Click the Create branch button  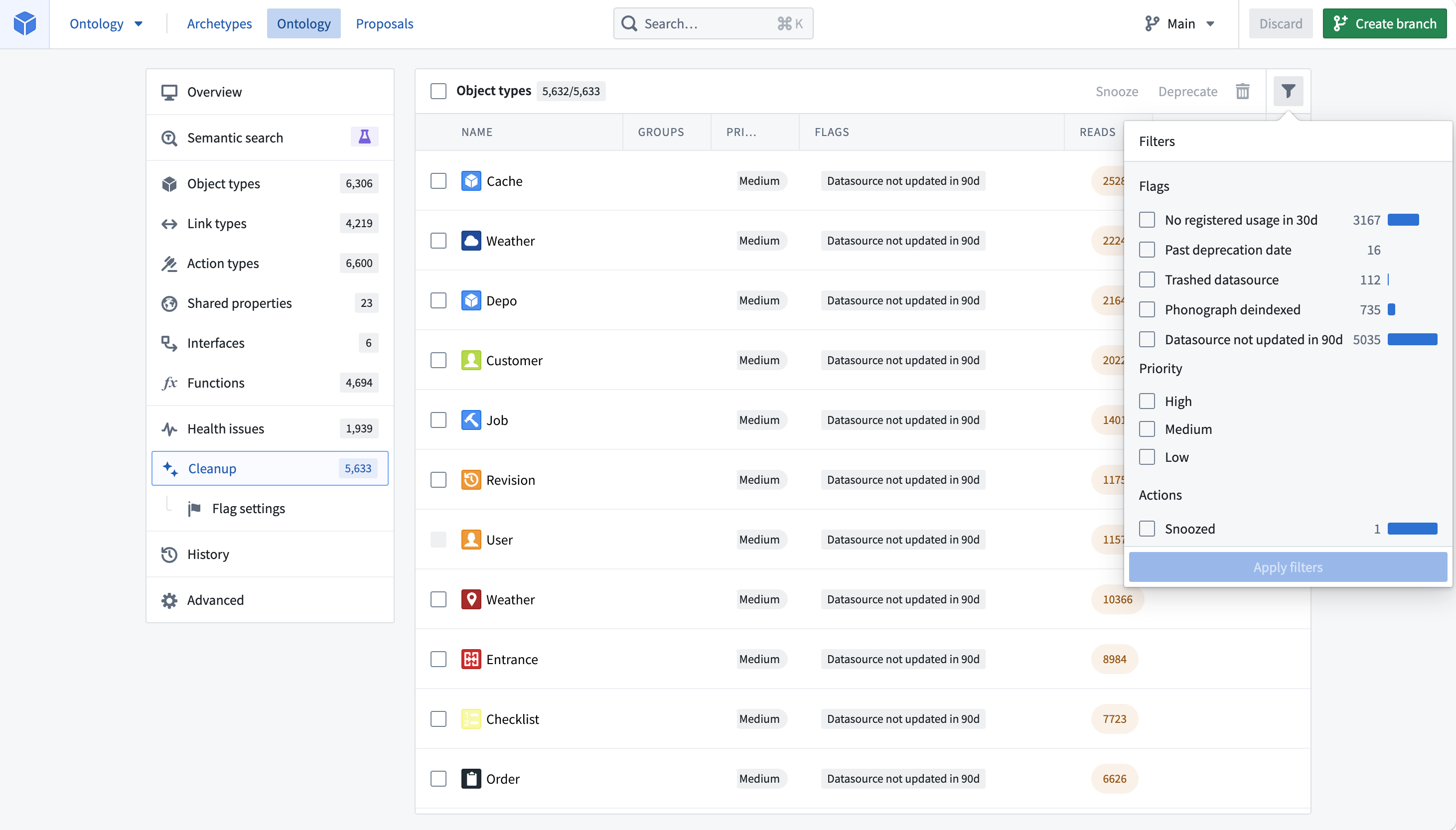click(x=1384, y=23)
